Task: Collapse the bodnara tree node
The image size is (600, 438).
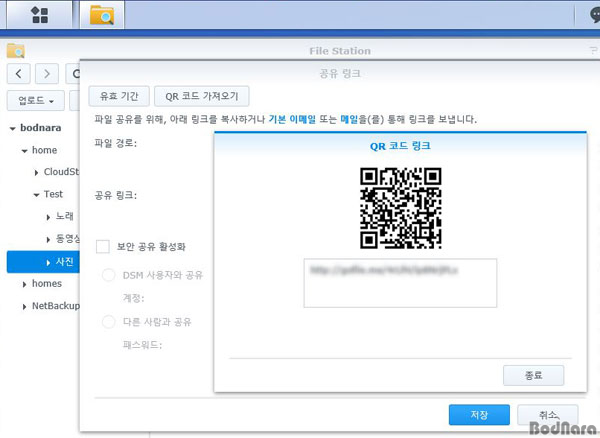Action: click(13, 129)
